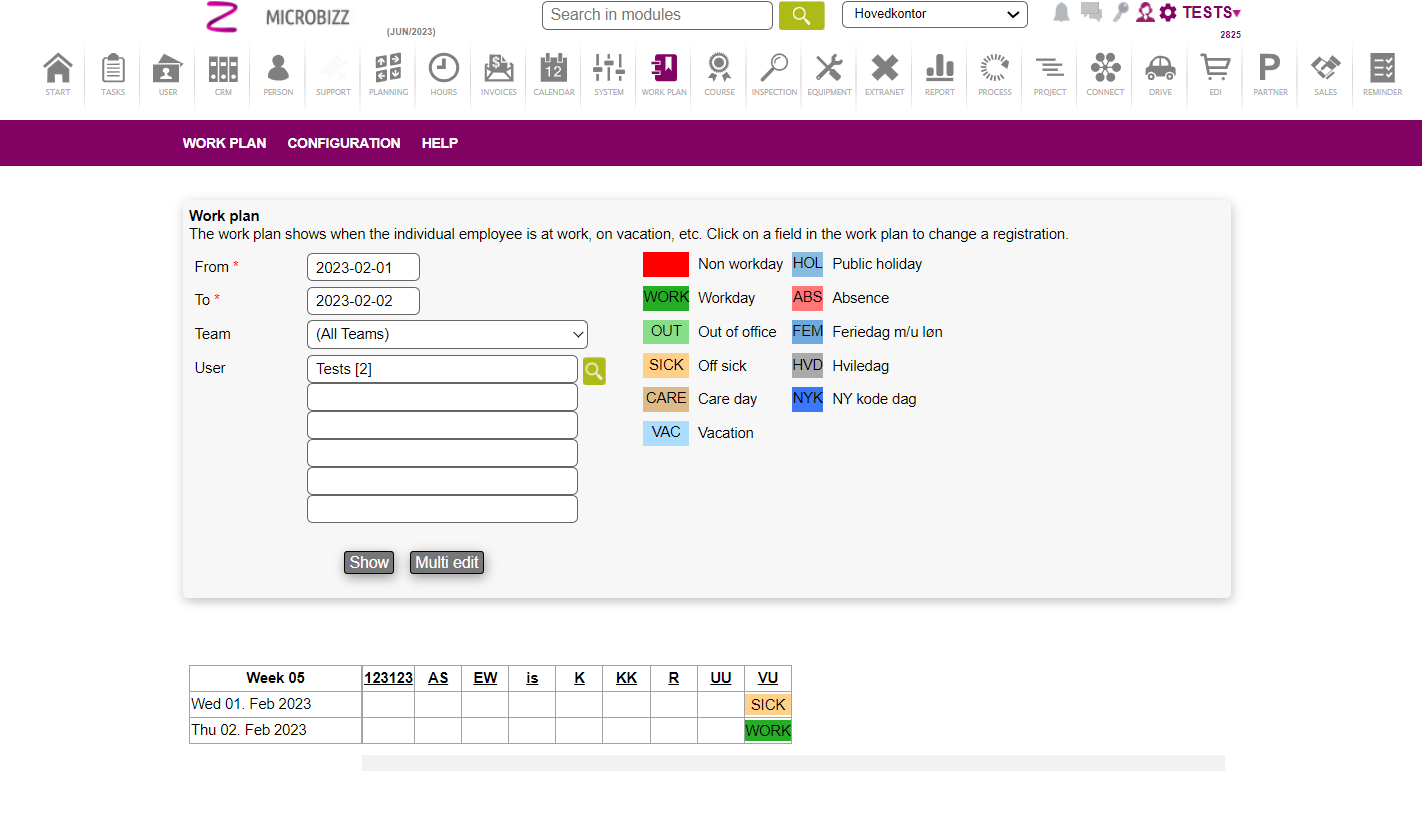Click the user lookup magnifier icon
The image size is (1422, 821).
(x=594, y=371)
